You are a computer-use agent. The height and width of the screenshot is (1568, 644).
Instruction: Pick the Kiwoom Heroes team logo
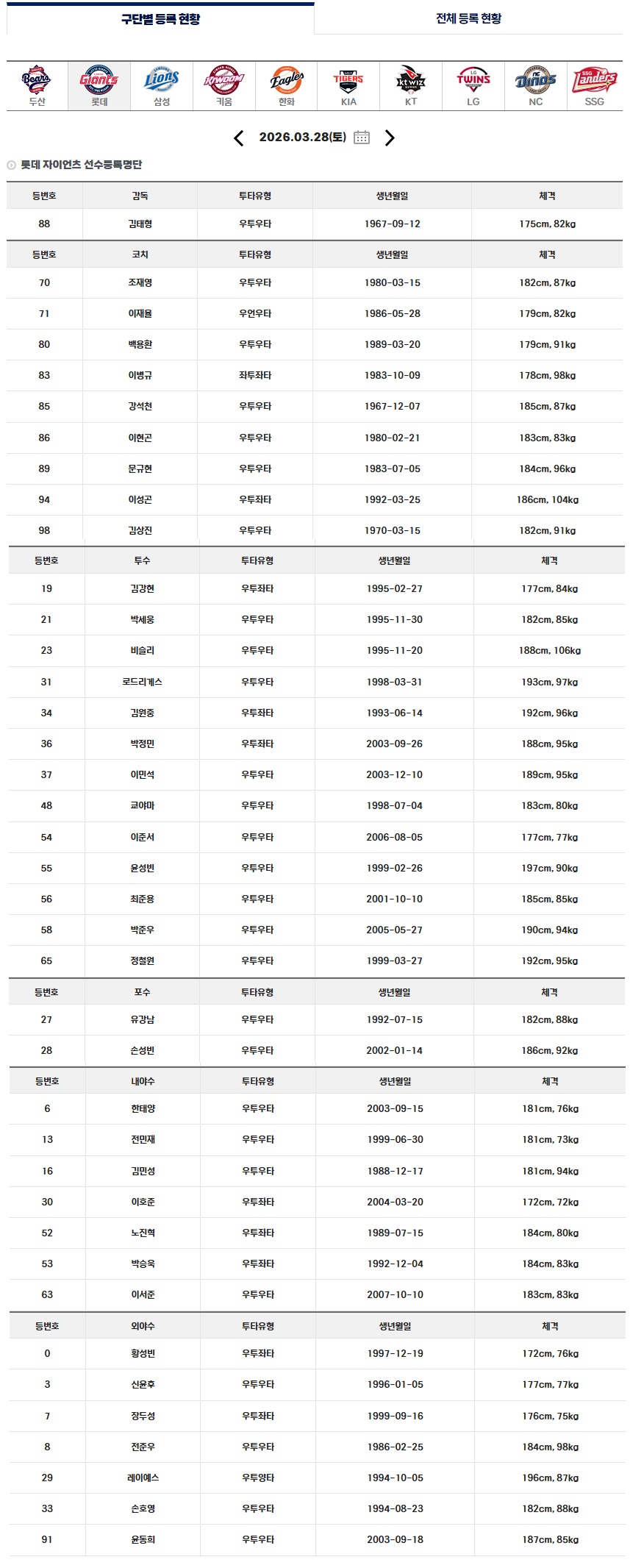pyautogui.click(x=224, y=79)
